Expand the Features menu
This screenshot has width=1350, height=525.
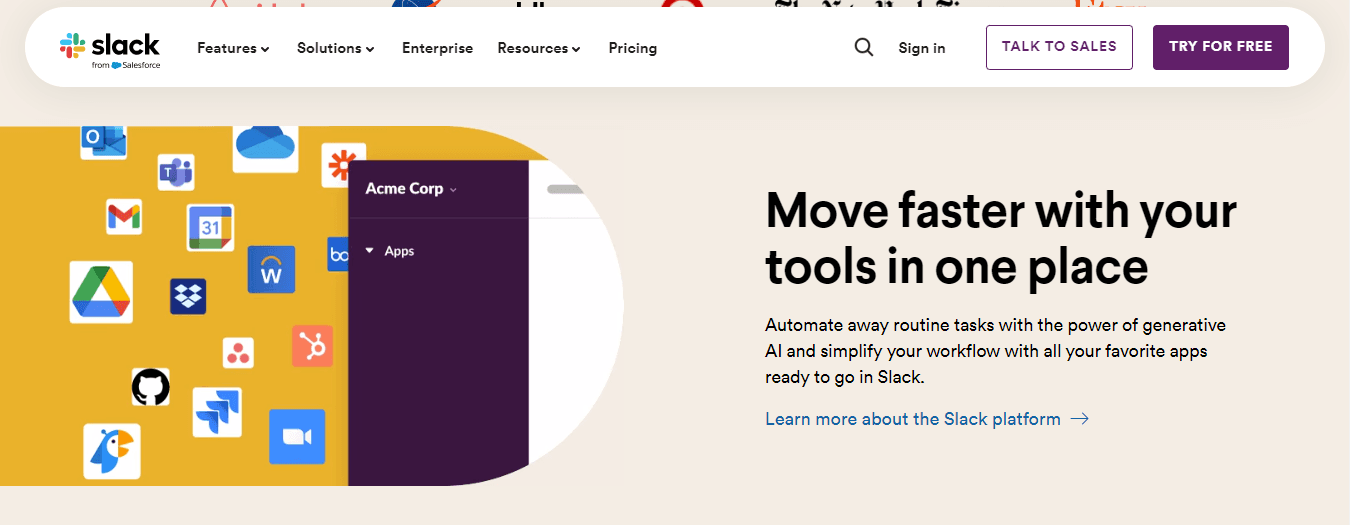coord(233,48)
